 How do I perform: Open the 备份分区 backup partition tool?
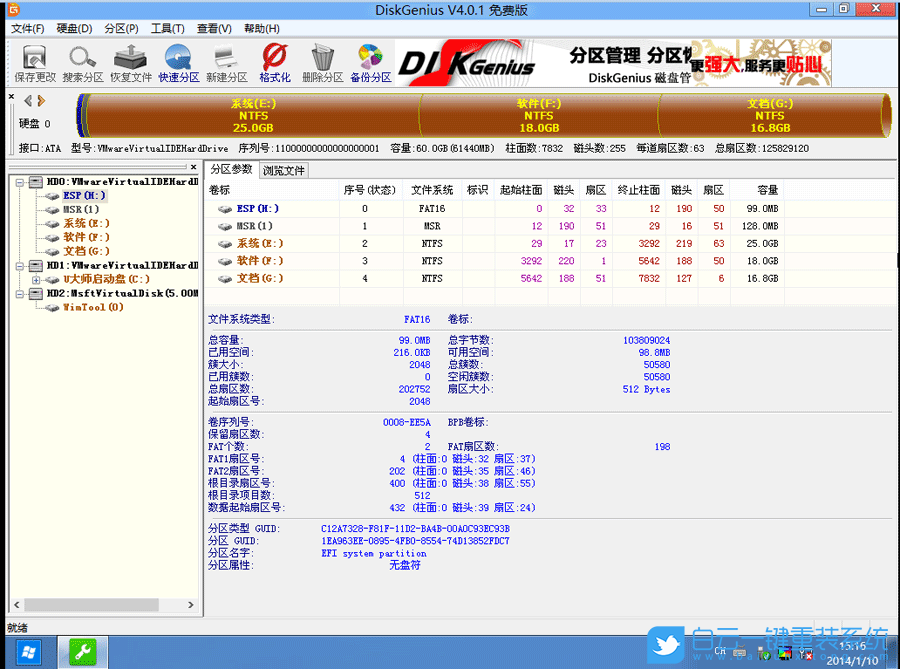coord(370,62)
